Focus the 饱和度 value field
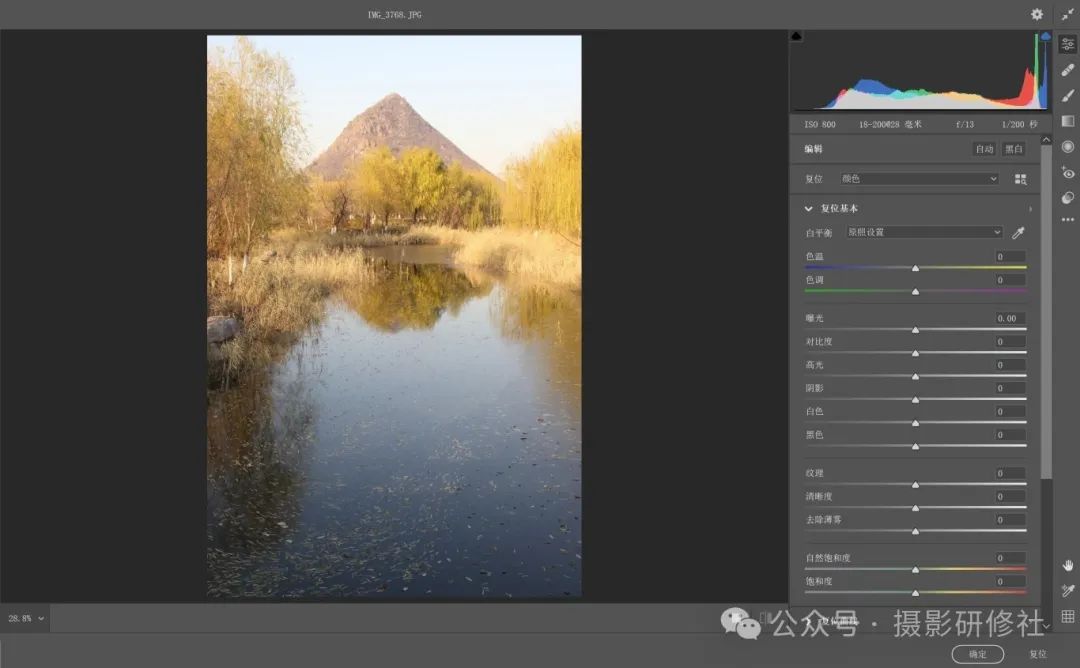1080x668 pixels. [x=1010, y=582]
